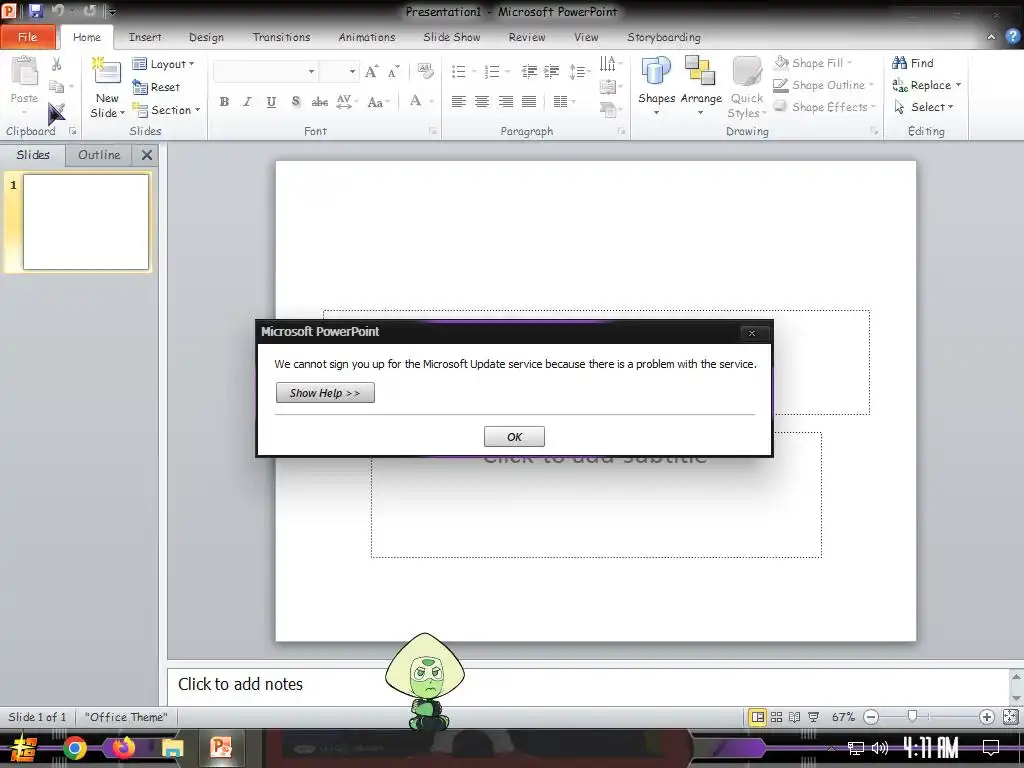The image size is (1024, 768).
Task: Click the Clear Formatting icon
Action: pyautogui.click(x=425, y=71)
